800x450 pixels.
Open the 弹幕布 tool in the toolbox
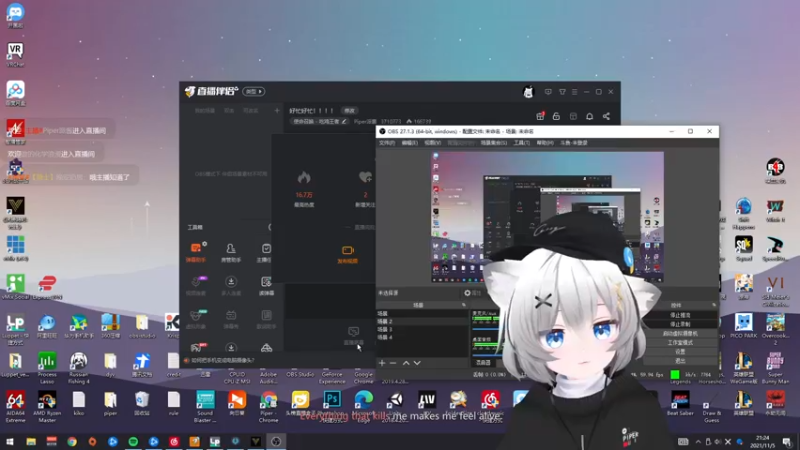point(231,319)
